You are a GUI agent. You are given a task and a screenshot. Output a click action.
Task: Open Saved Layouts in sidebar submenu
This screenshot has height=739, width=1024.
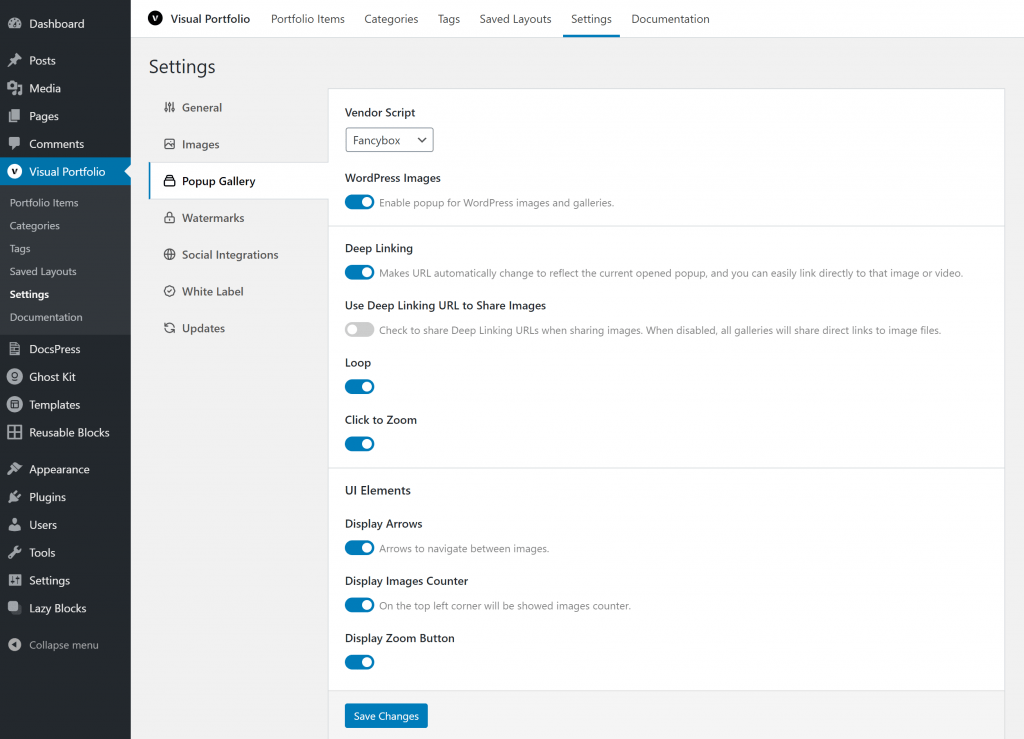coord(43,271)
